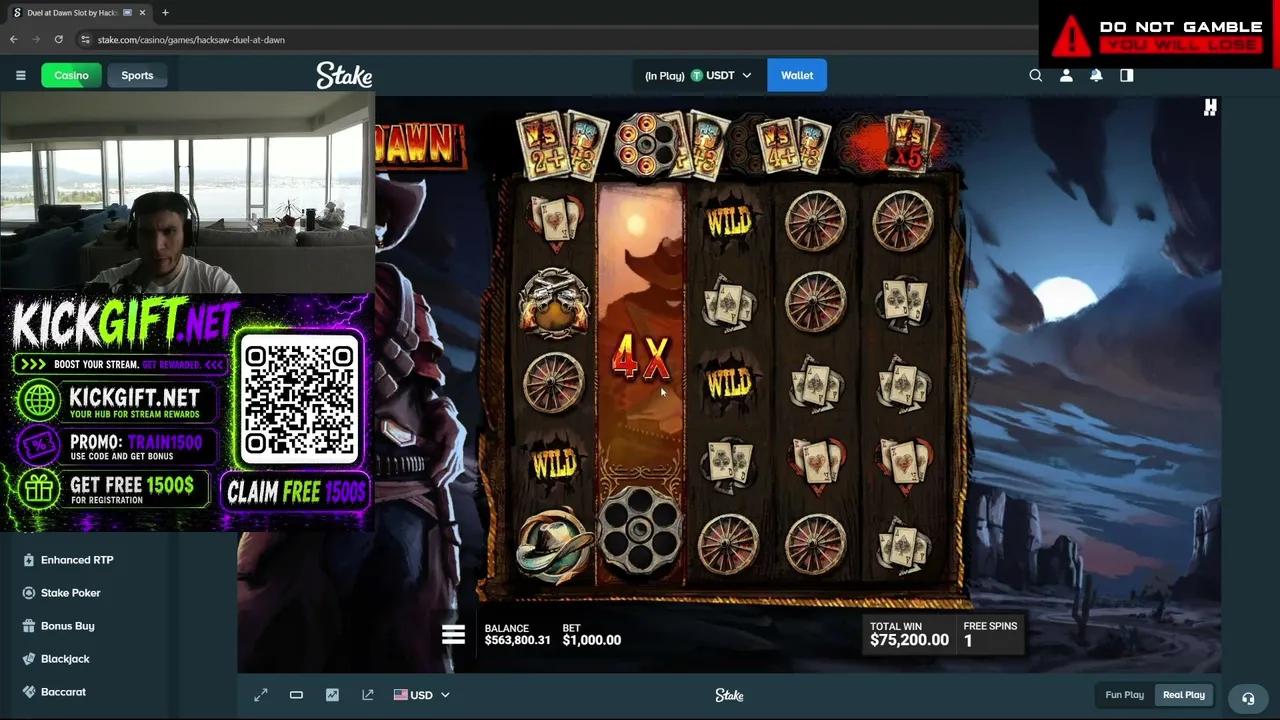Switch to theatre mode view
The width and height of the screenshot is (1280, 720).
[296, 695]
